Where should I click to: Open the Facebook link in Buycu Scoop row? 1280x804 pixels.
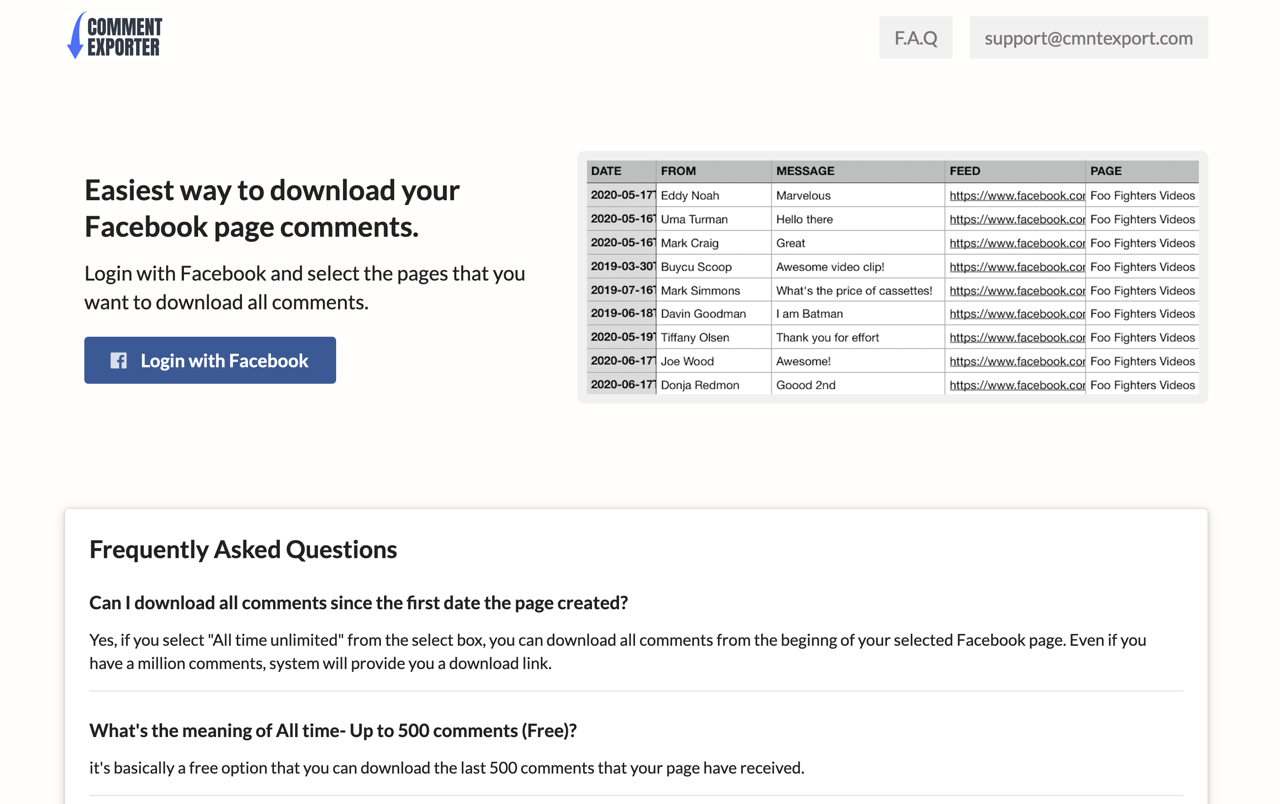[1017, 267]
